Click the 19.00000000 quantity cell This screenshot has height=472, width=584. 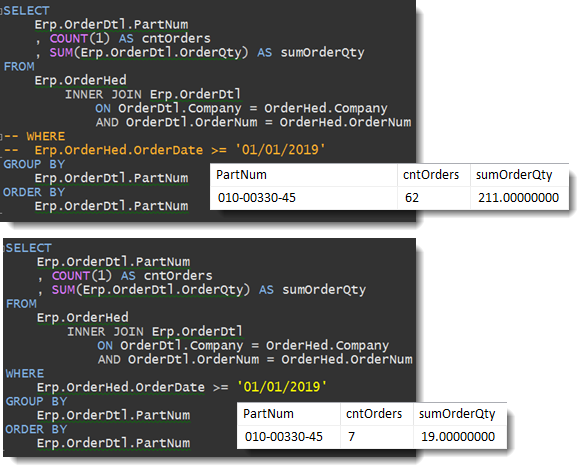[458, 437]
